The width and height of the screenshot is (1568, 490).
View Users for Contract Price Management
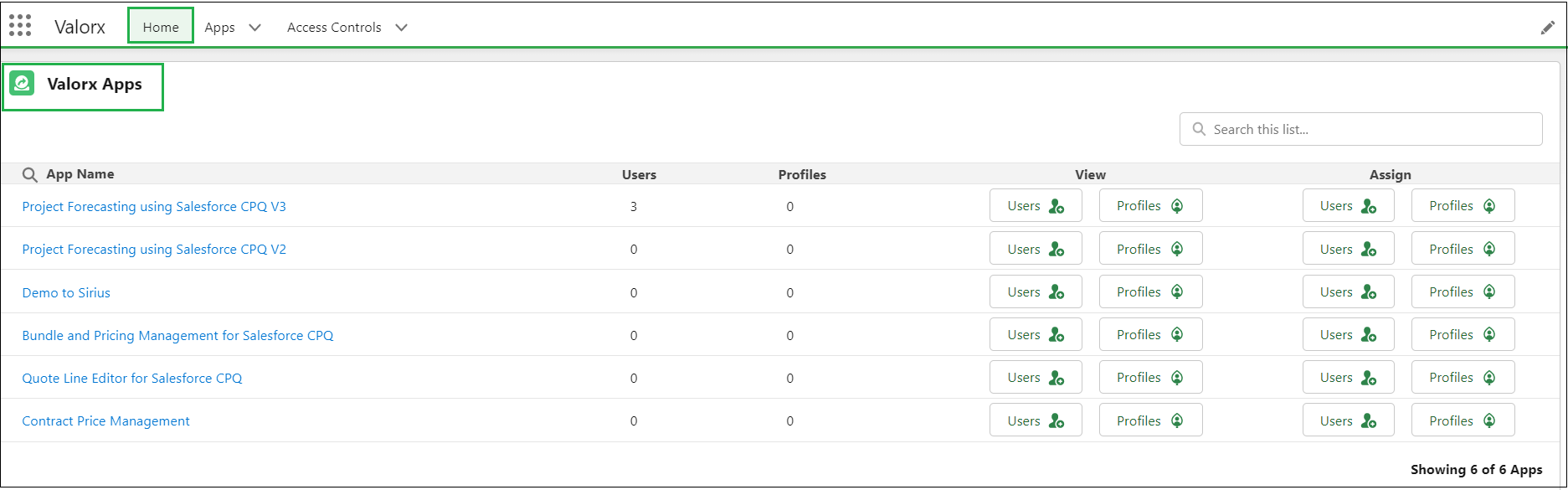(1036, 420)
